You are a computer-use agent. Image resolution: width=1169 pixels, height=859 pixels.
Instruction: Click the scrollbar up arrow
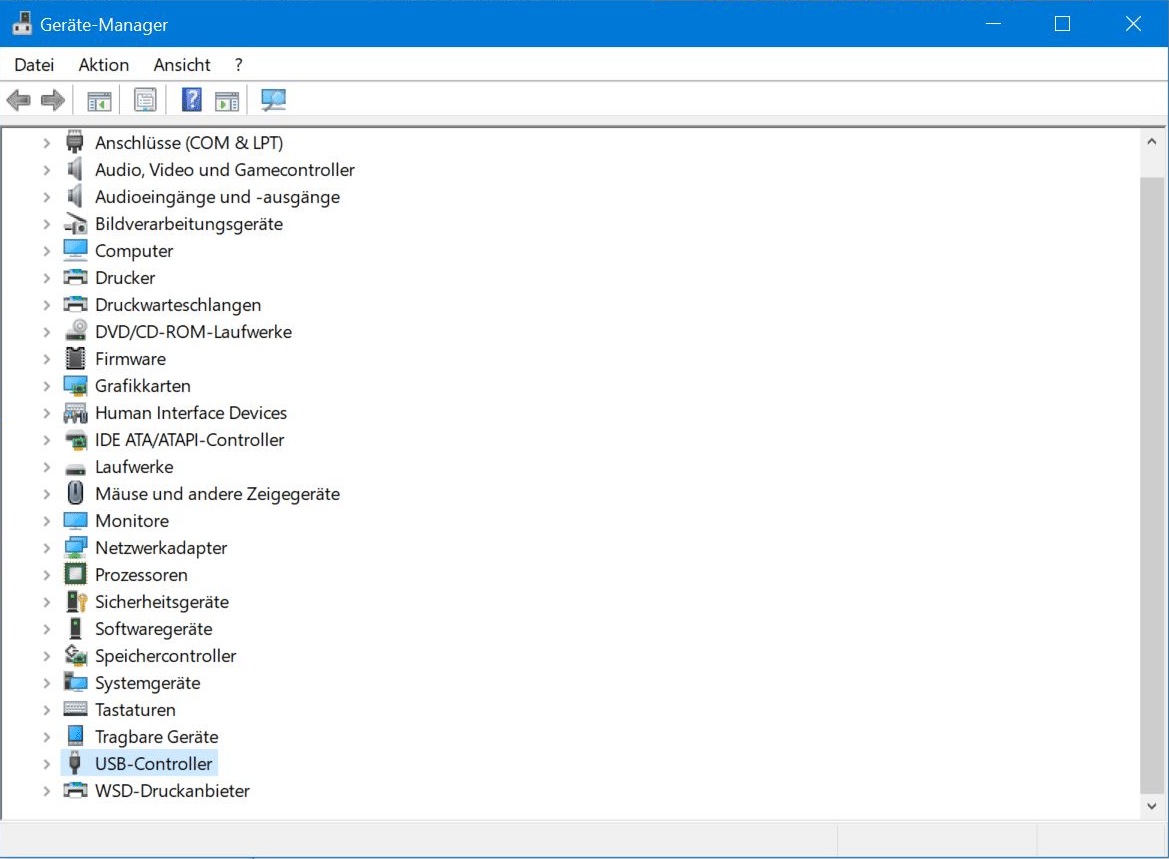[1151, 142]
